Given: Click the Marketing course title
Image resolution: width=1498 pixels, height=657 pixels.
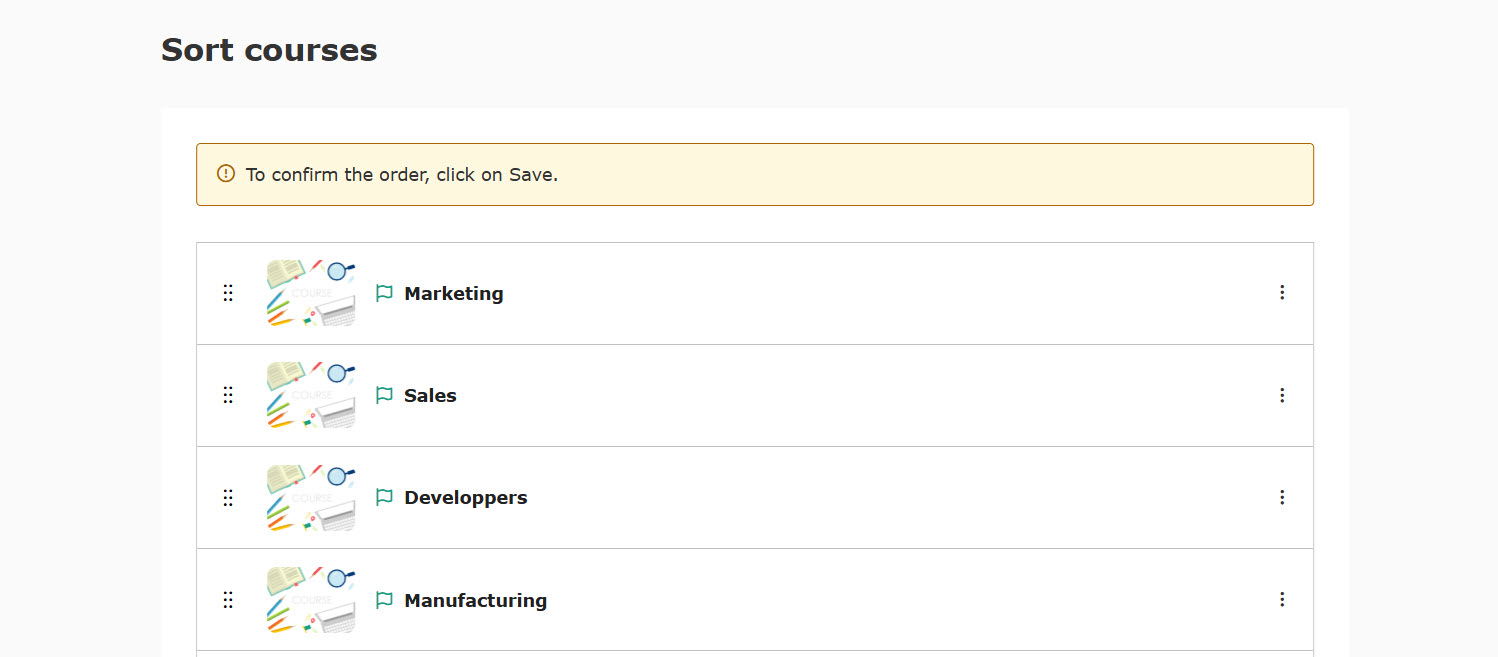Looking at the screenshot, I should click(x=453, y=293).
